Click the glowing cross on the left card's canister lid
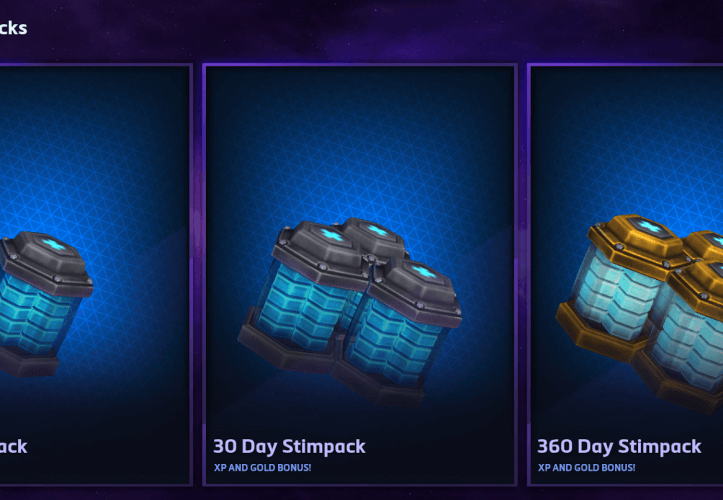This screenshot has height=500, width=723. pyautogui.click(x=54, y=244)
